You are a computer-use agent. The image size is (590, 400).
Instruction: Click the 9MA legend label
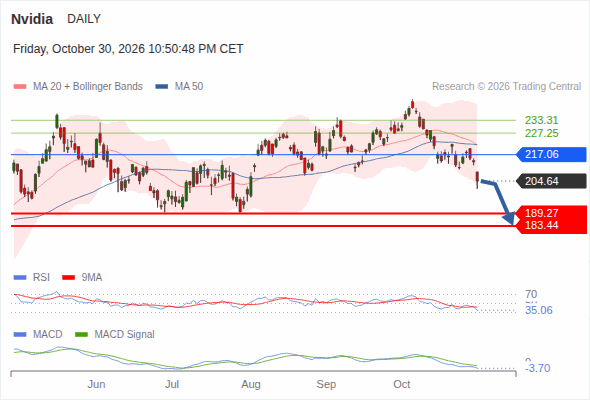(x=92, y=278)
